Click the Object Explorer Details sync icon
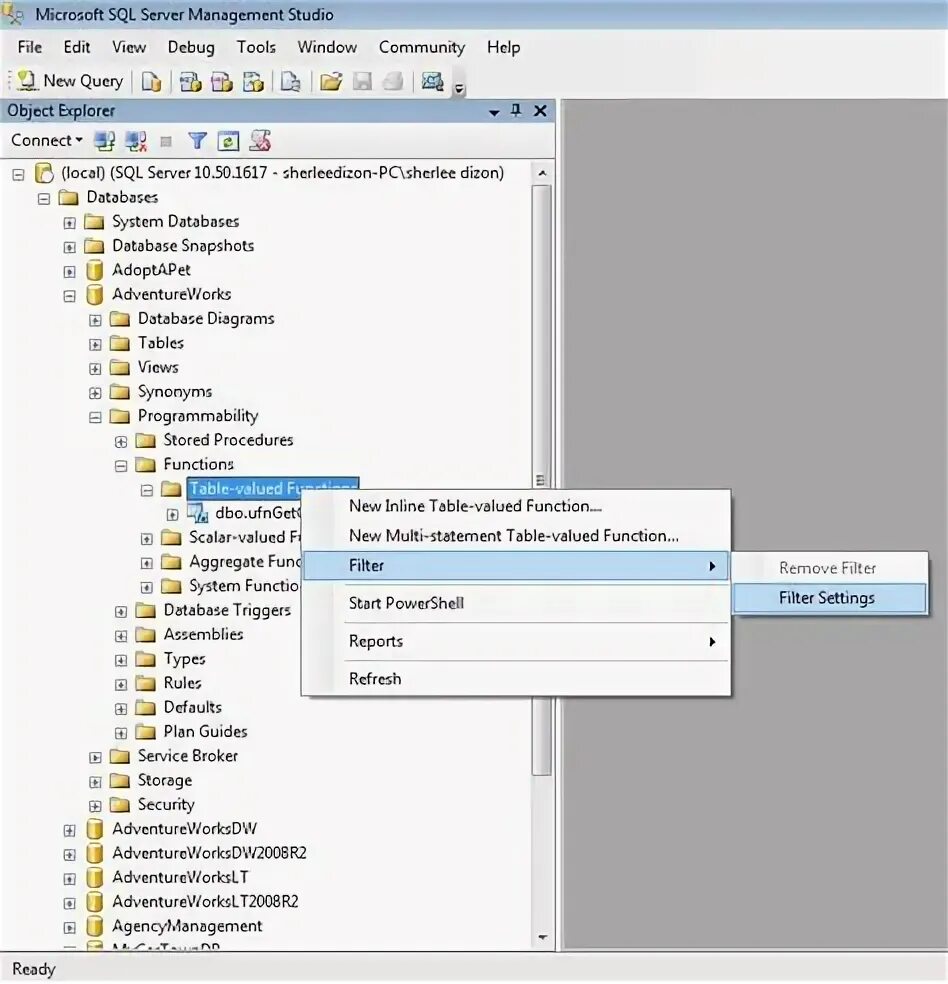The width and height of the screenshot is (948, 984). click(260, 141)
